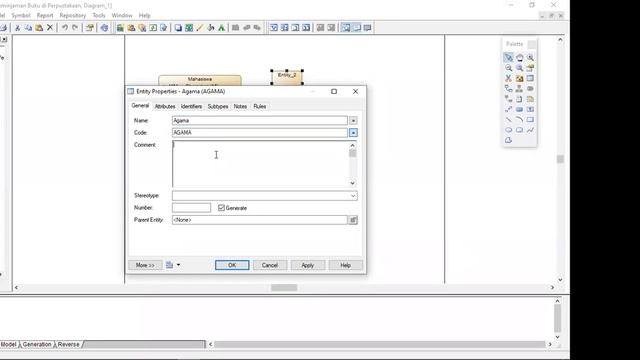Select the Grabber hand tool in Palette

coord(519,58)
